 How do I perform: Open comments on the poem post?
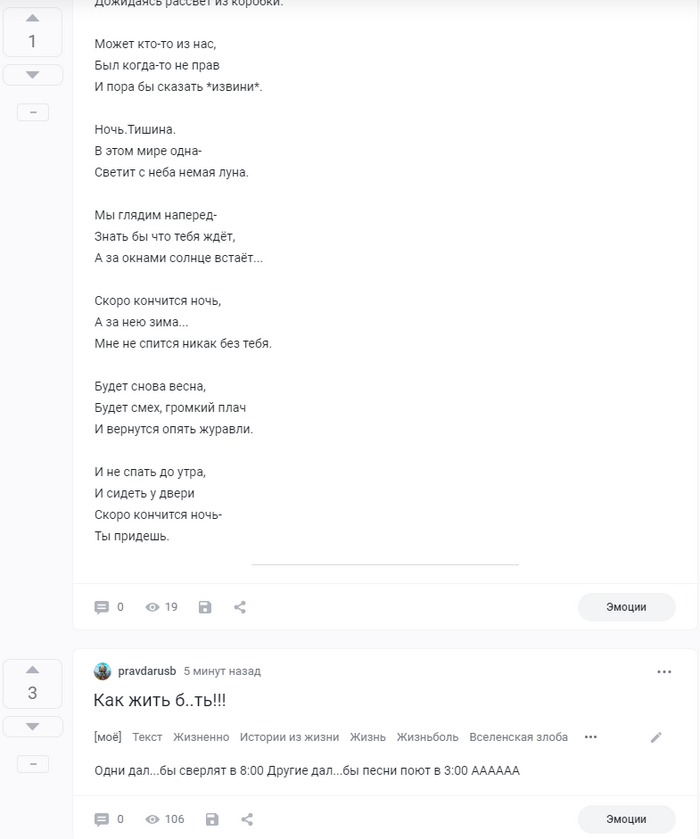pos(101,606)
